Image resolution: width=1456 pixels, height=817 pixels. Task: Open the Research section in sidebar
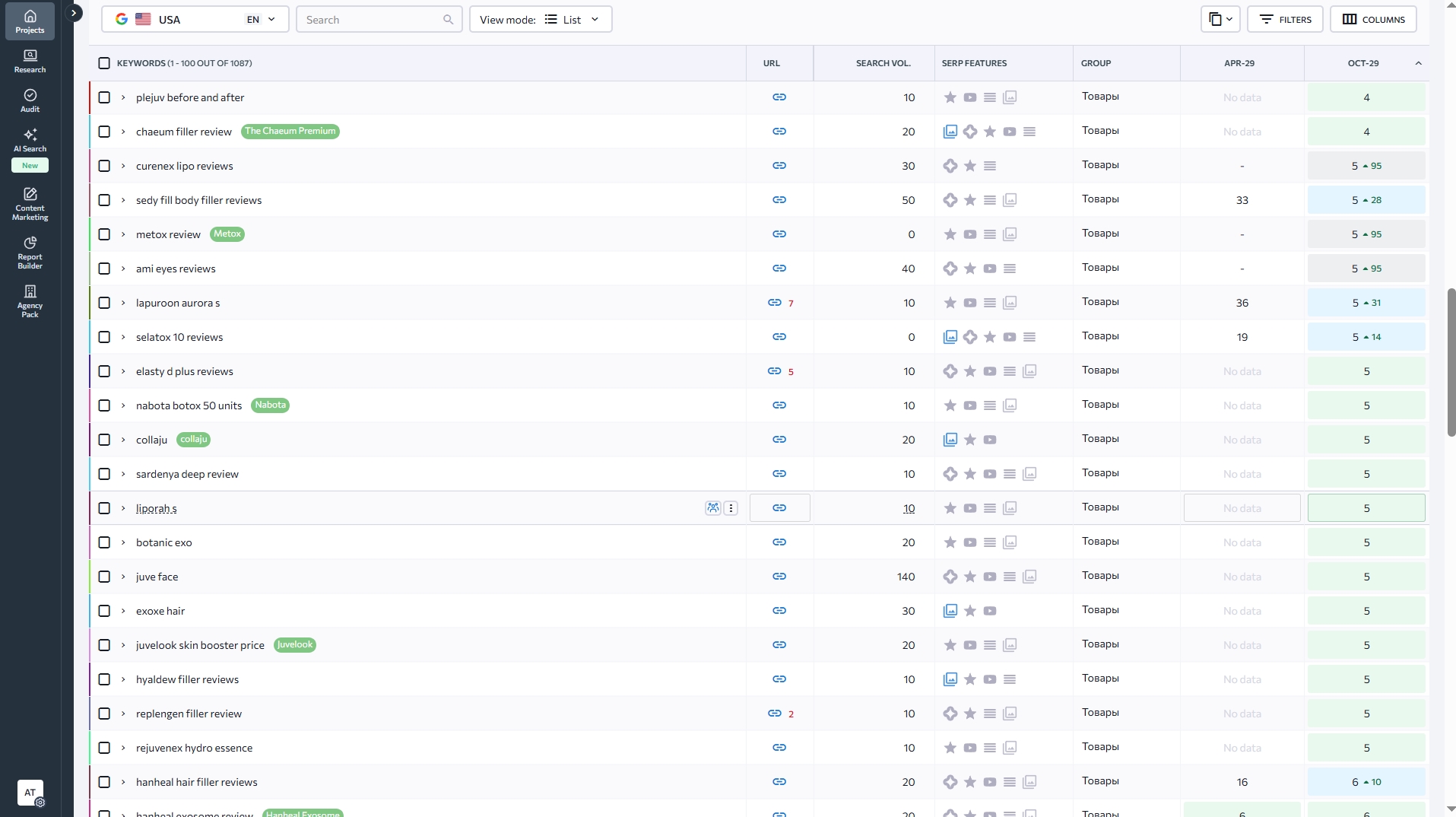pyautogui.click(x=30, y=61)
